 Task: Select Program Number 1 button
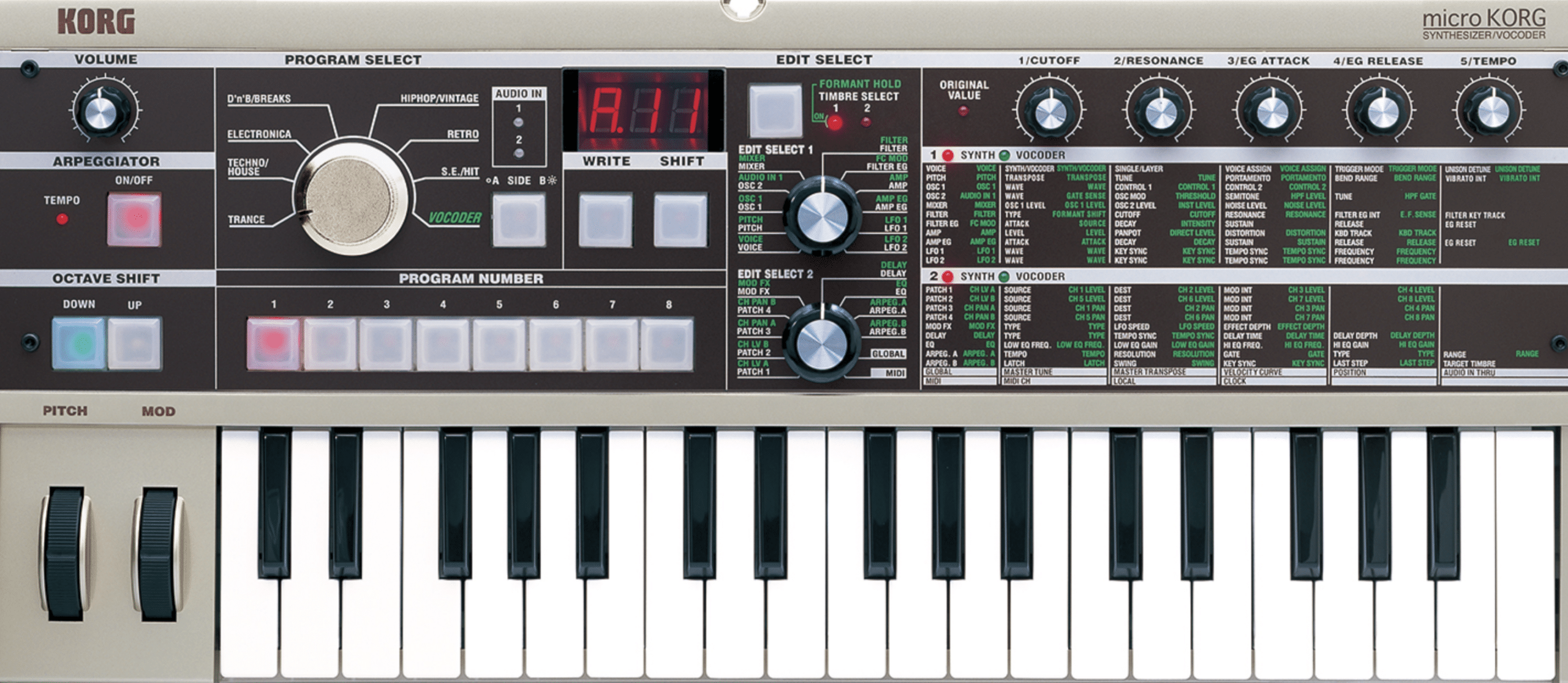[273, 343]
